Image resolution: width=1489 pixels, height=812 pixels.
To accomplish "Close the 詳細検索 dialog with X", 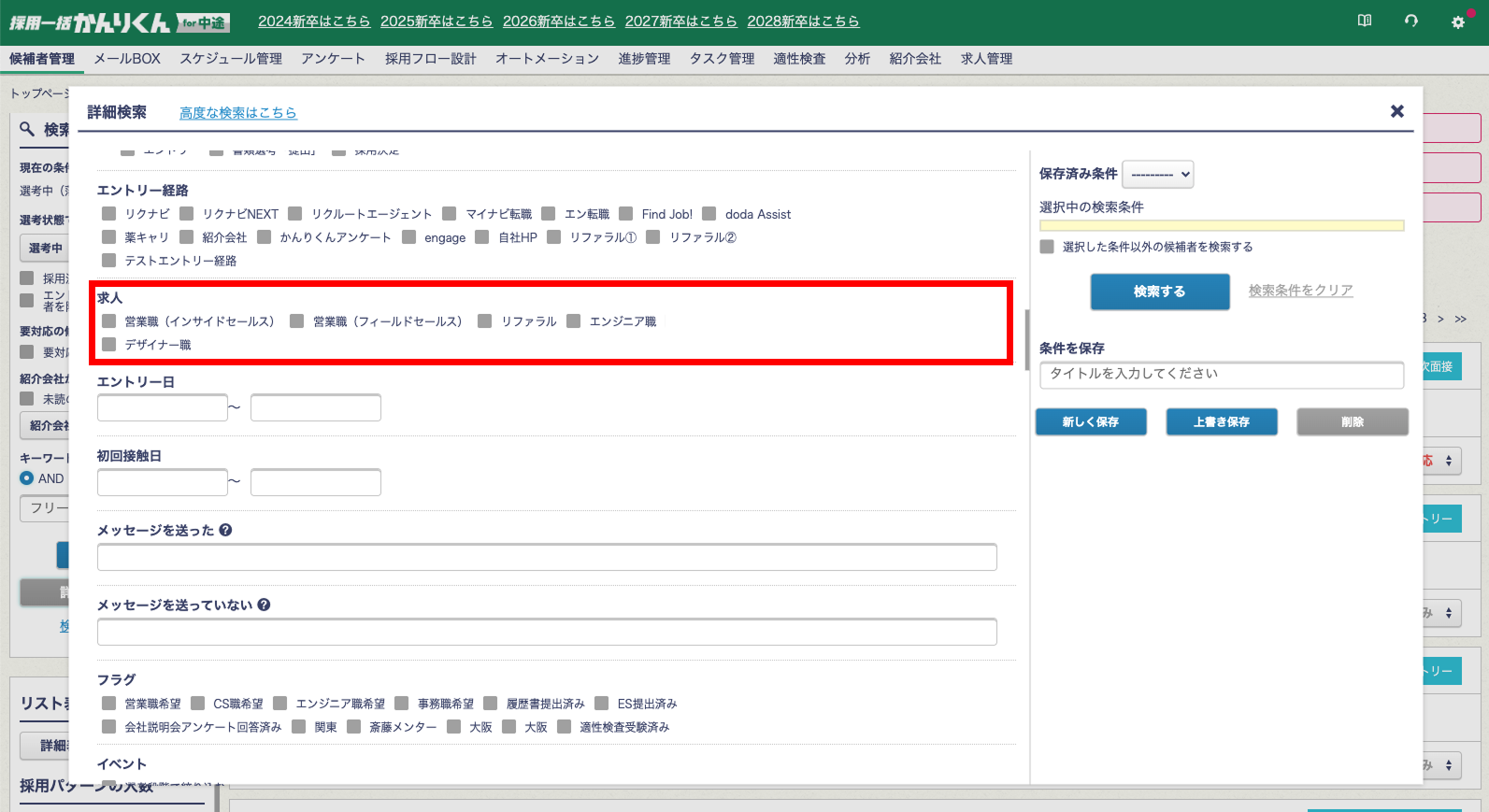I will [x=1396, y=111].
